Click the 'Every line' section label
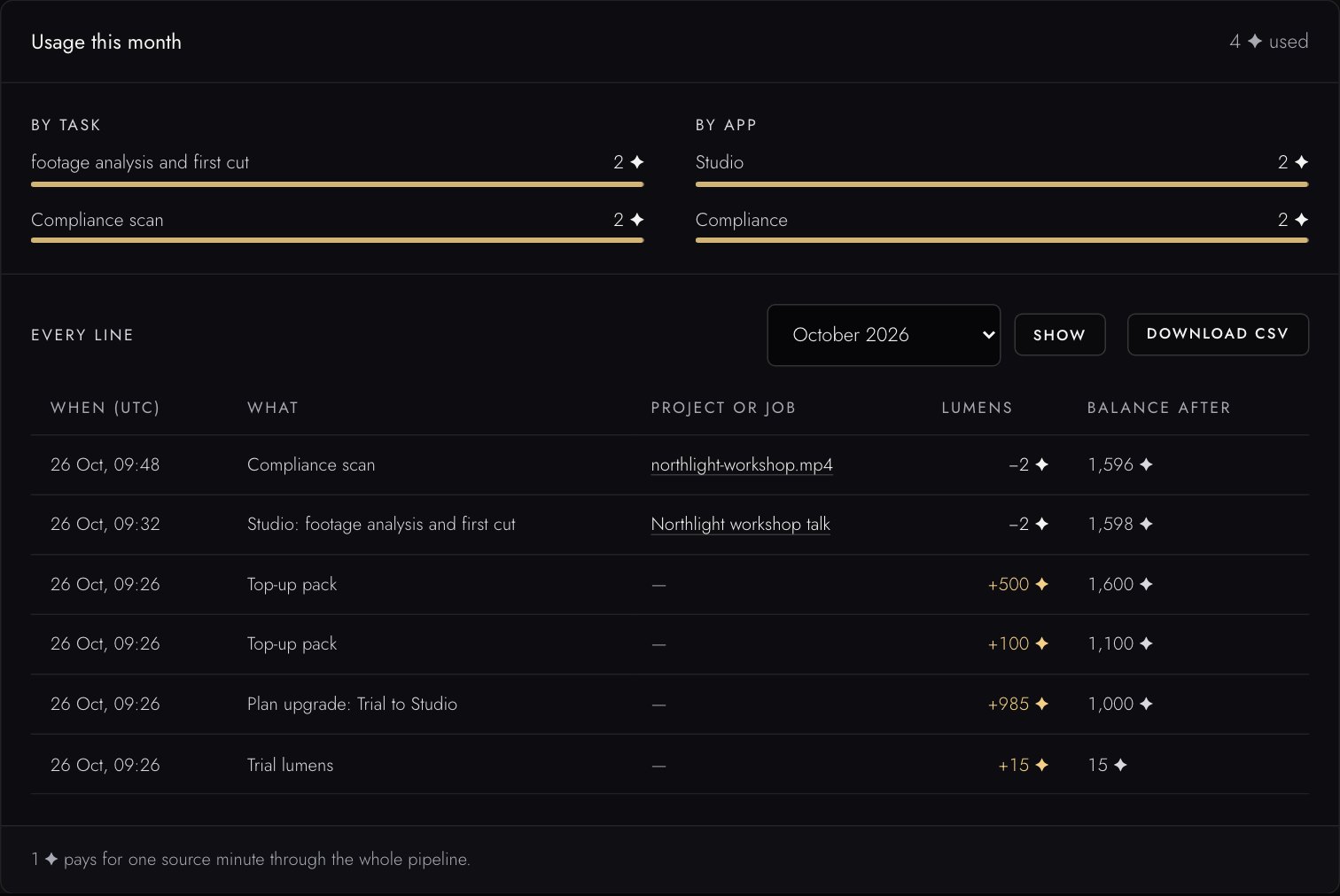Image resolution: width=1340 pixels, height=896 pixels. [x=82, y=335]
